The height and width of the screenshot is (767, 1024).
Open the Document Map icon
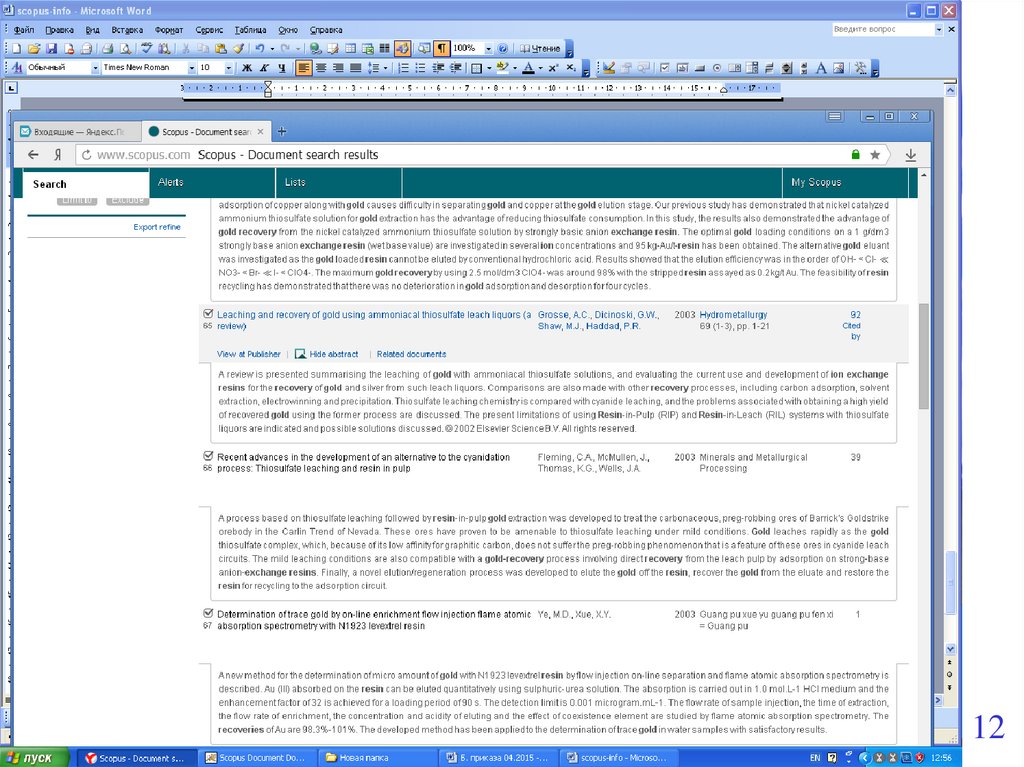[x=424, y=48]
